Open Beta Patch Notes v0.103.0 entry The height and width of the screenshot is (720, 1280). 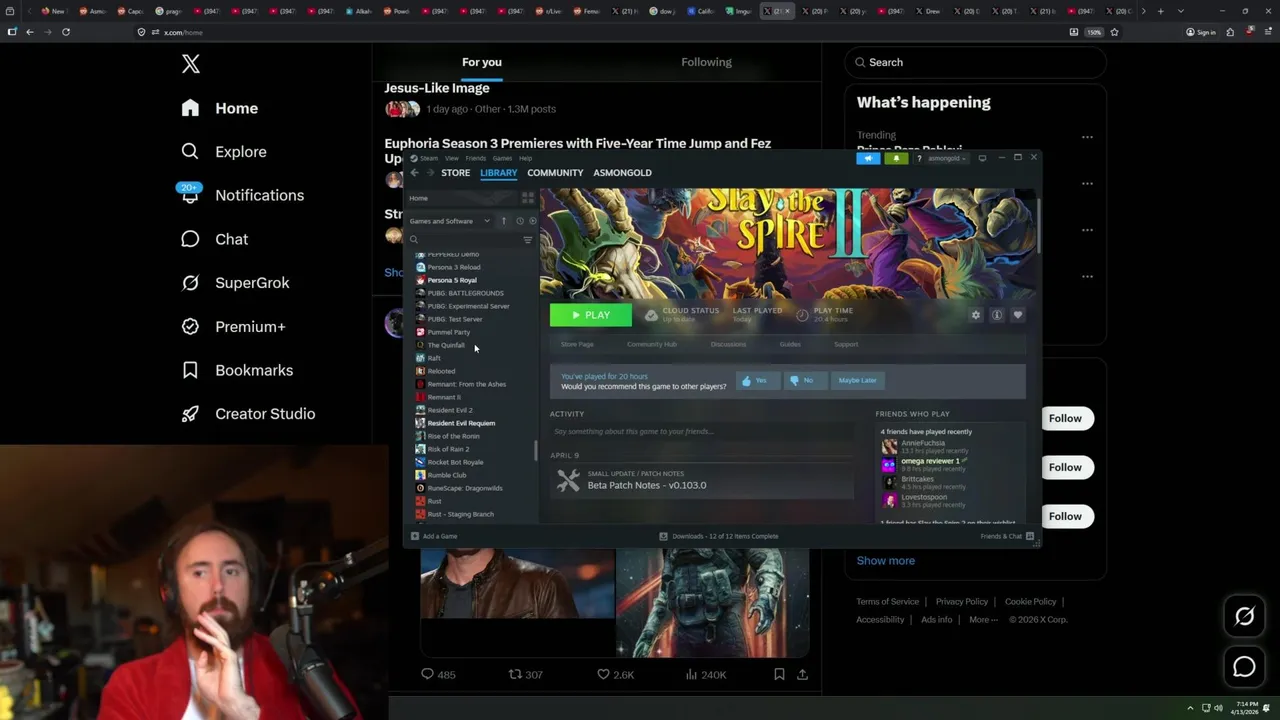[700, 480]
